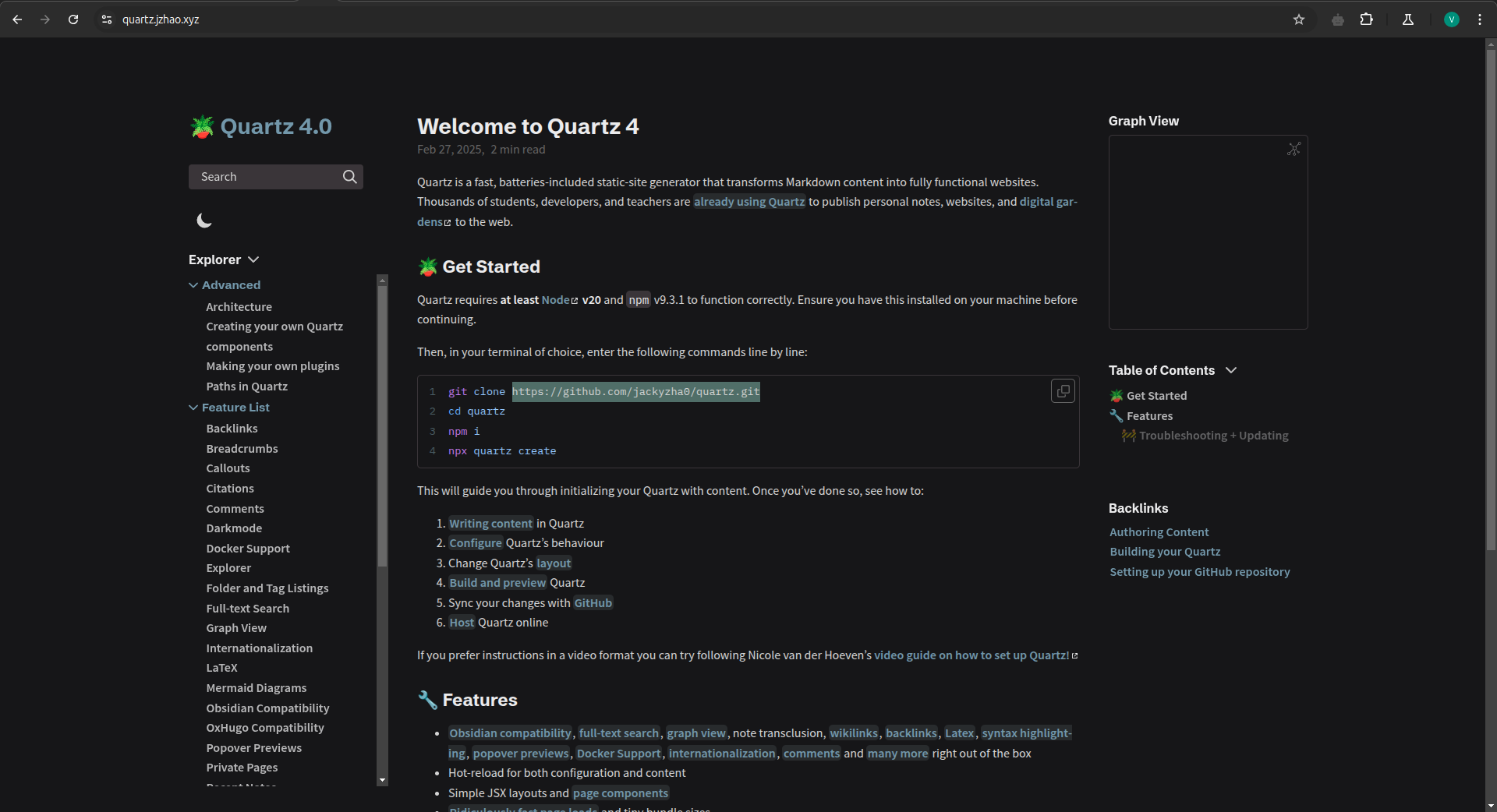The width and height of the screenshot is (1497, 812).
Task: Jump to Features in Table of Contents
Action: pyautogui.click(x=1149, y=416)
